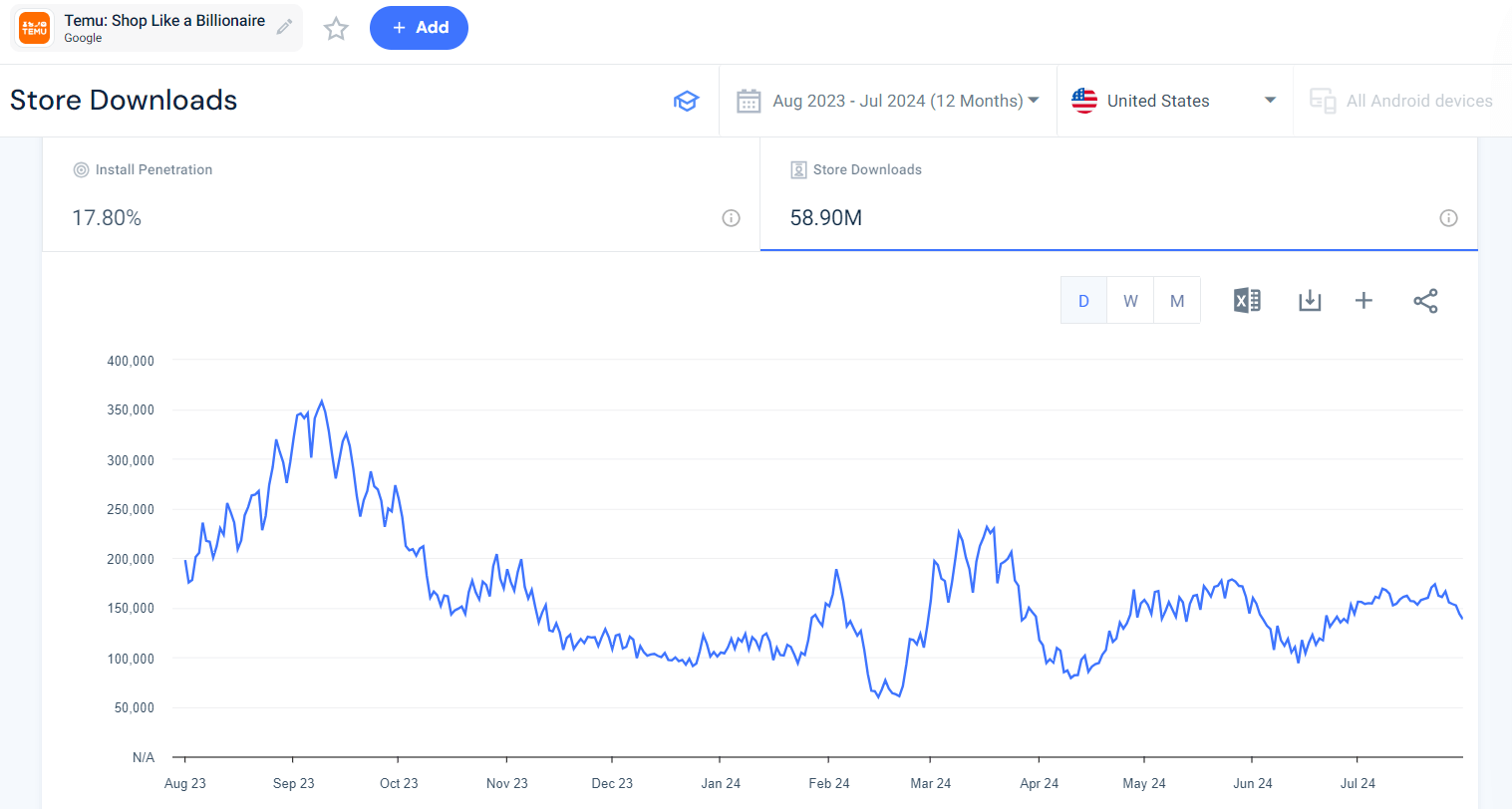Image resolution: width=1512 pixels, height=809 pixels.
Task: Download the chart image
Action: [1310, 301]
